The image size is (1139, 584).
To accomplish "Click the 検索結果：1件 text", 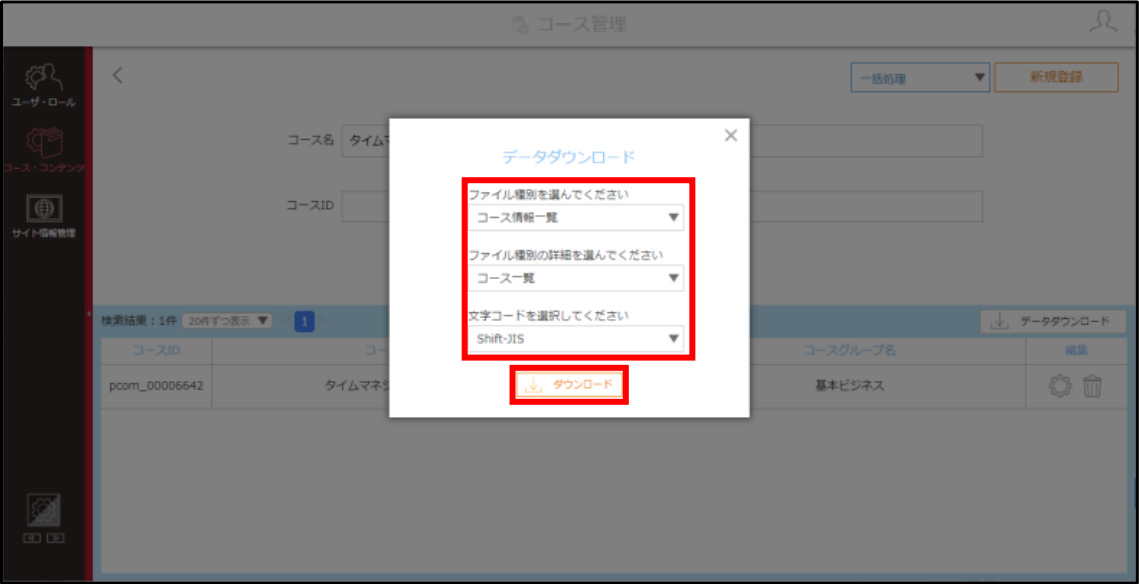I will pos(139,321).
